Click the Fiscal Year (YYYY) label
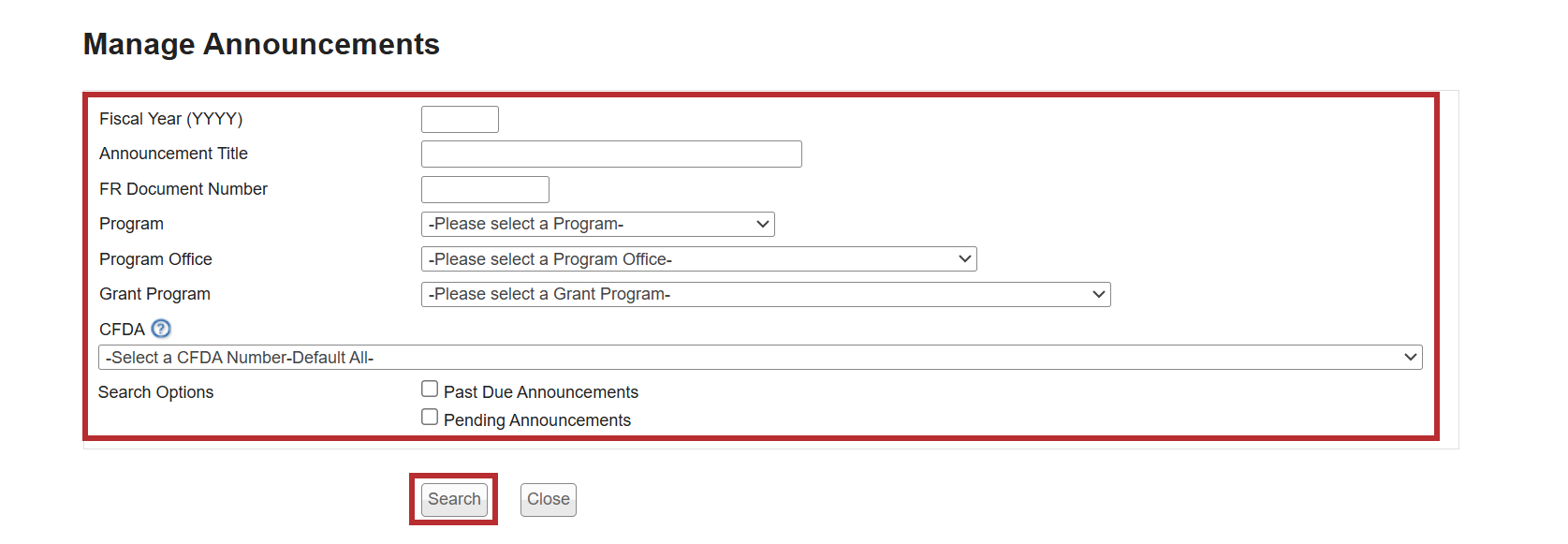 pos(170,119)
